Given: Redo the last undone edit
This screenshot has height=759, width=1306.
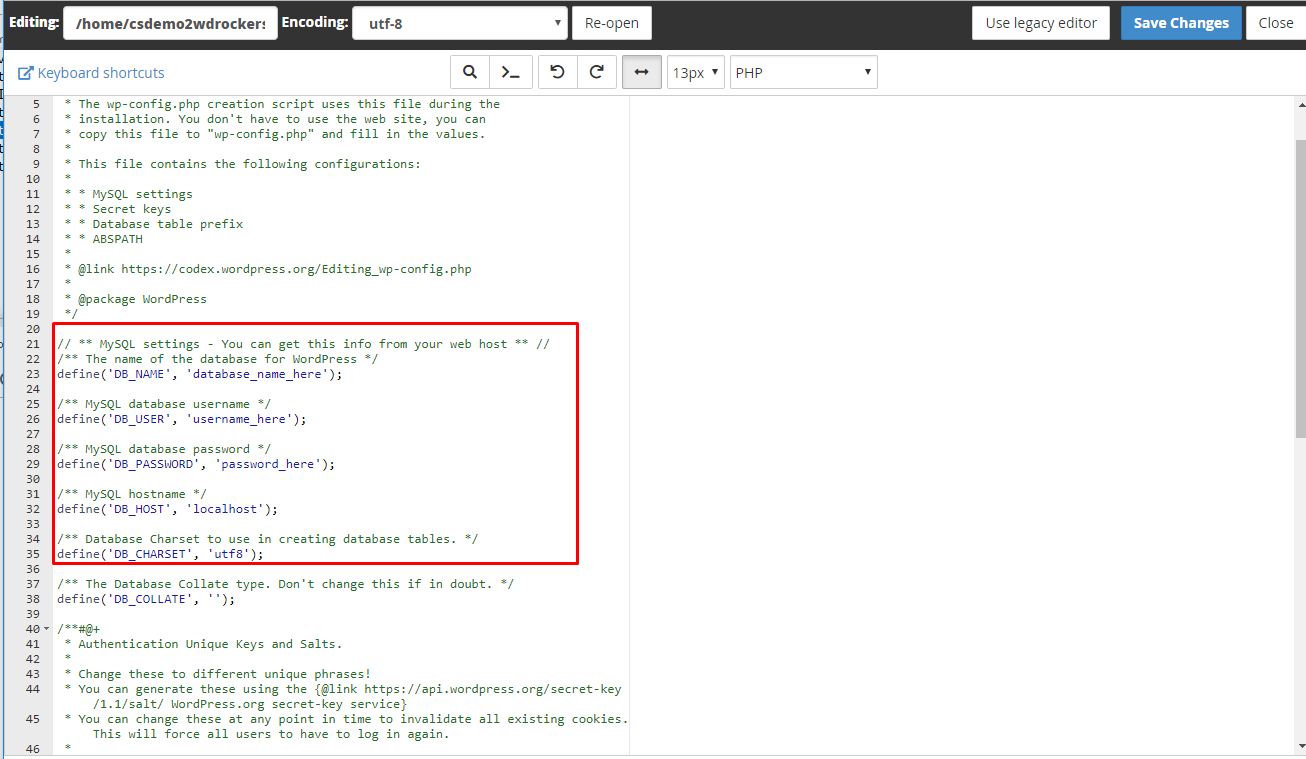Looking at the screenshot, I should [x=597, y=72].
